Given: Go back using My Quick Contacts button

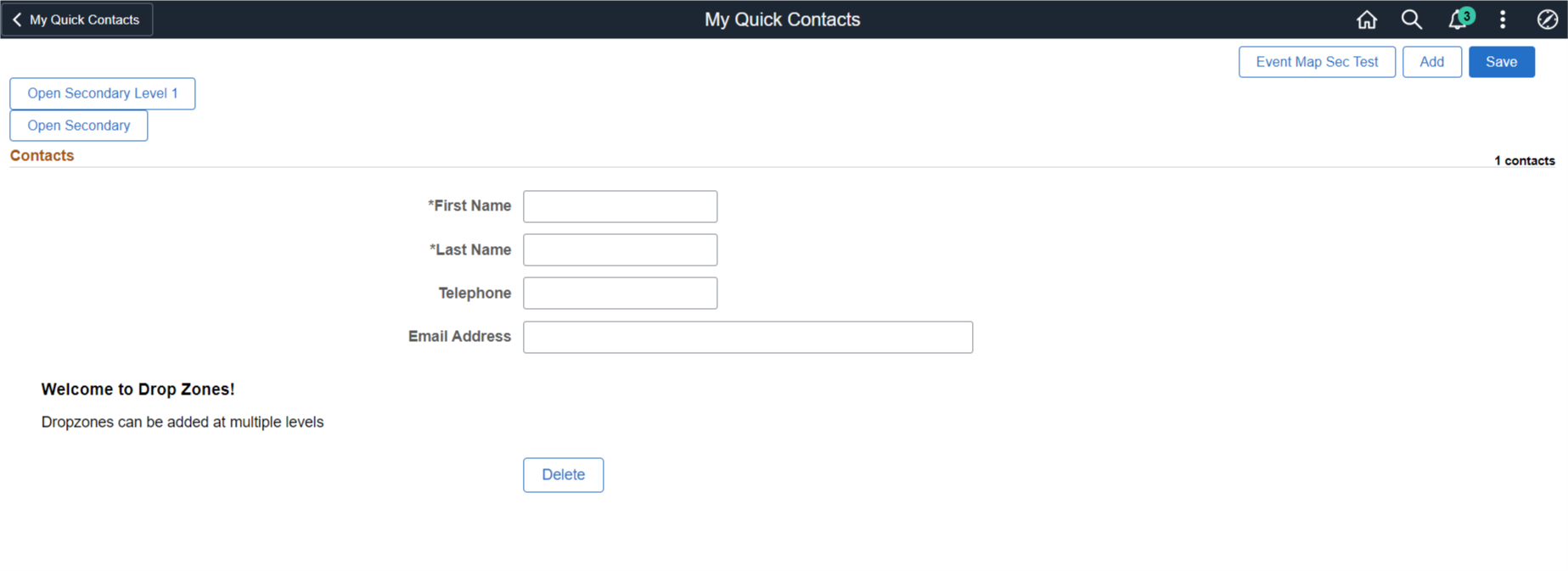Looking at the screenshot, I should (x=76, y=20).
